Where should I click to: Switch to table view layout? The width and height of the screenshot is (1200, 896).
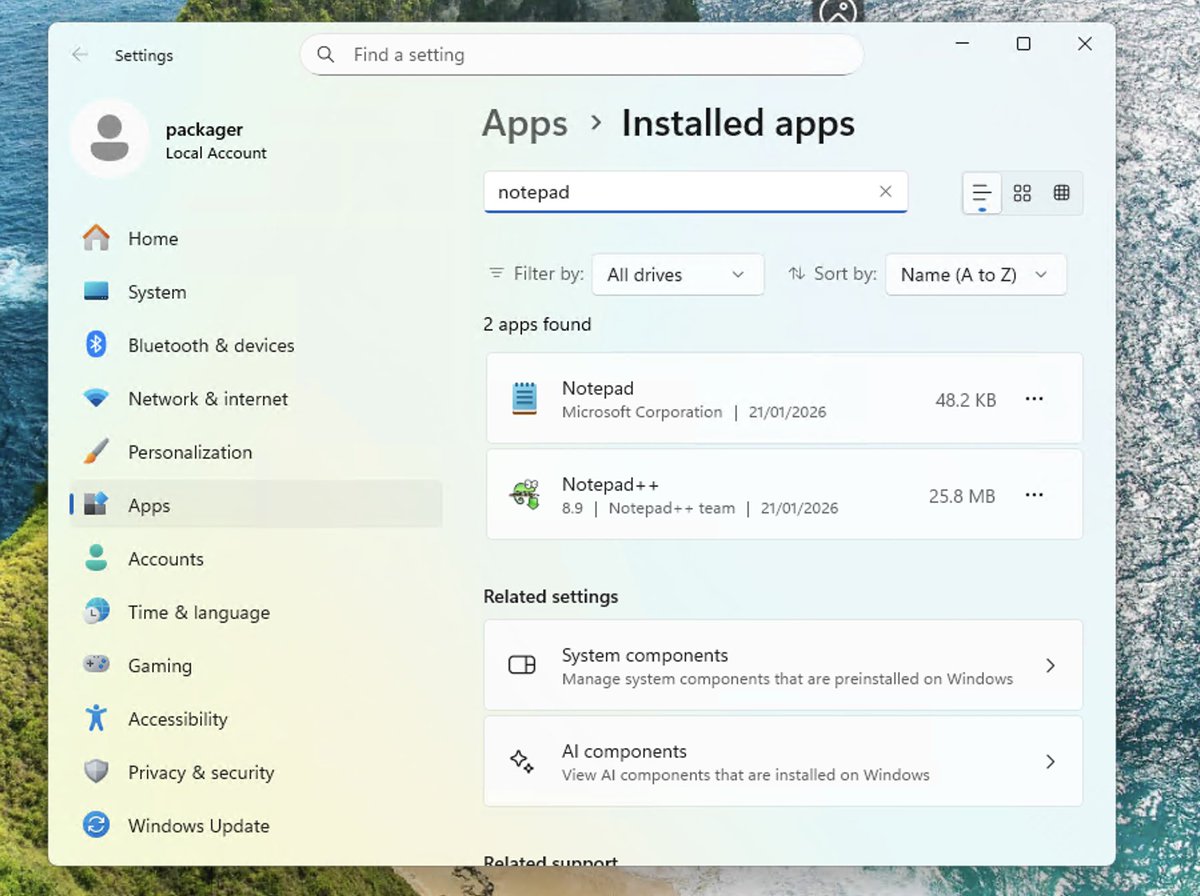[x=1062, y=193]
